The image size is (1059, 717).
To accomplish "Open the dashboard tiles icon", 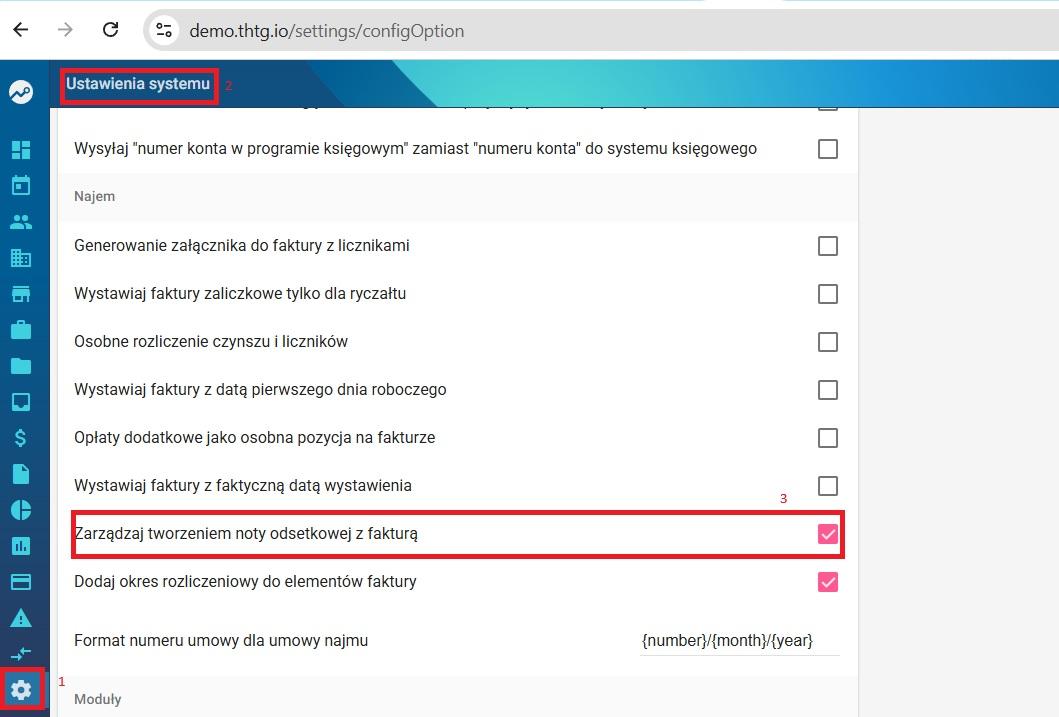I will 21,150.
